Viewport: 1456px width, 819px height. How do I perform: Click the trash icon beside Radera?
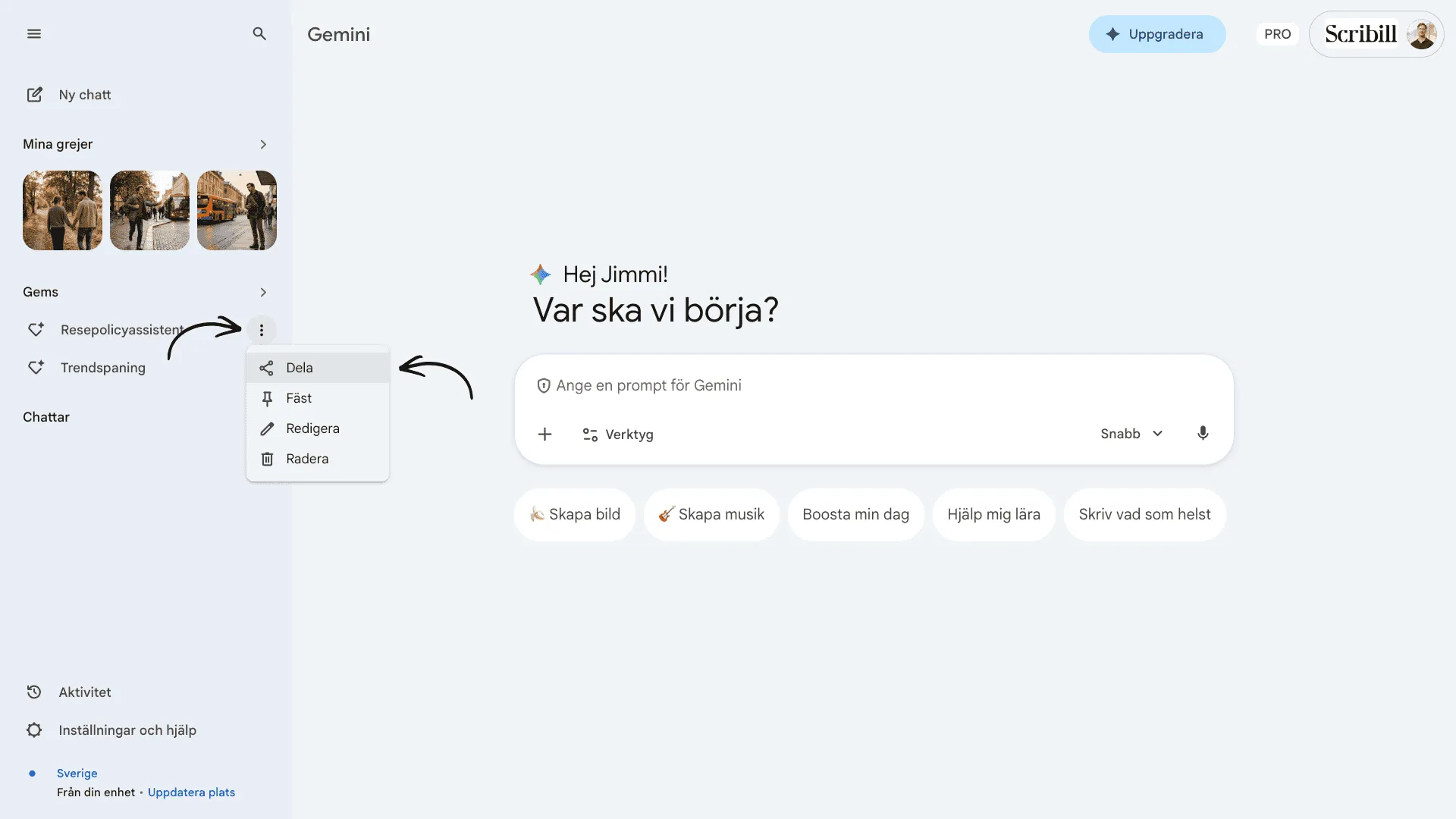pyautogui.click(x=267, y=459)
